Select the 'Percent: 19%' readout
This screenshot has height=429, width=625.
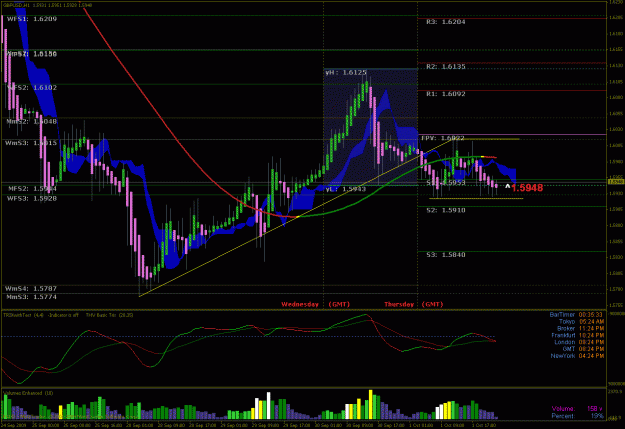click(x=578, y=416)
